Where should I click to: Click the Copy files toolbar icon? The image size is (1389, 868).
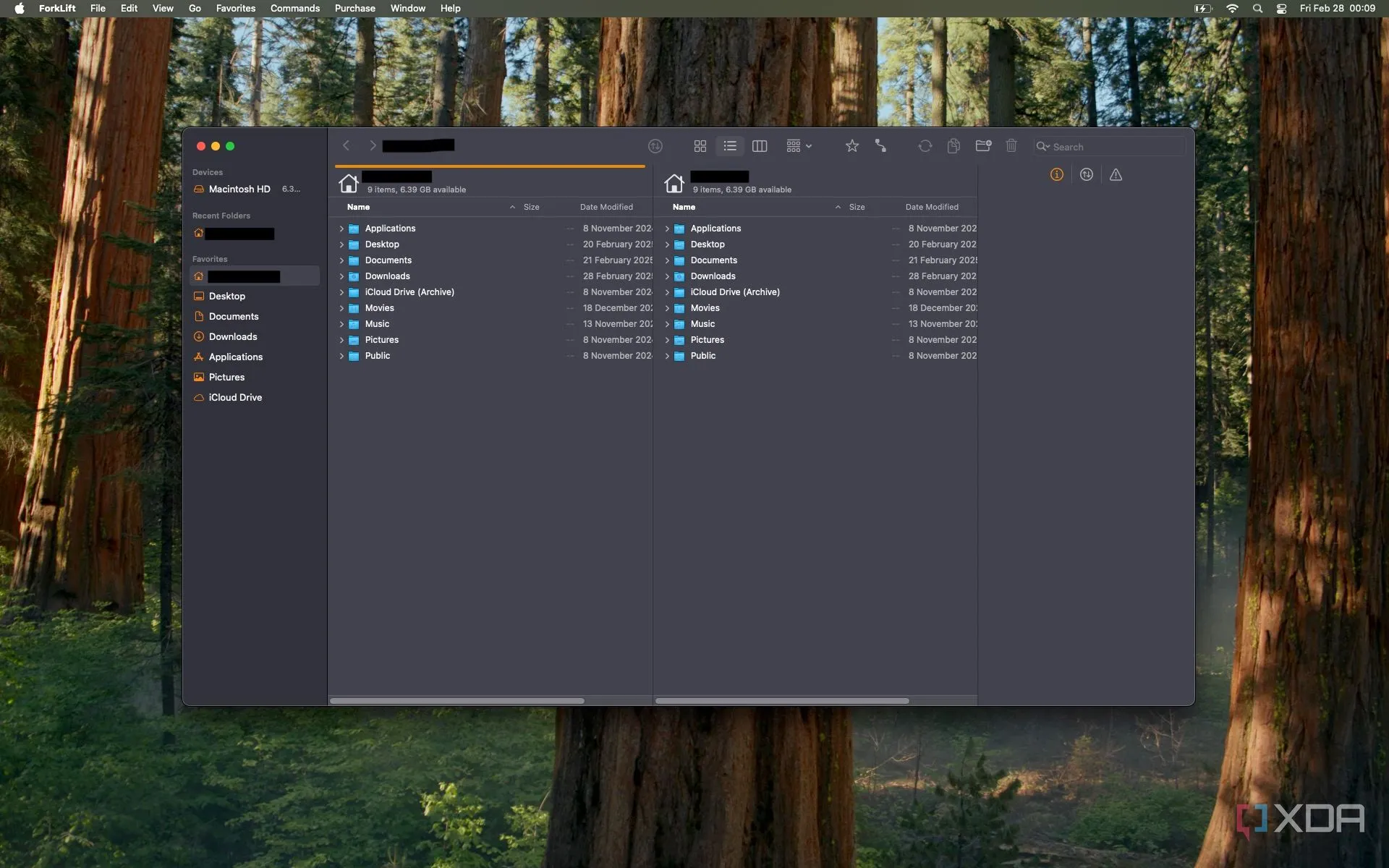(953, 146)
